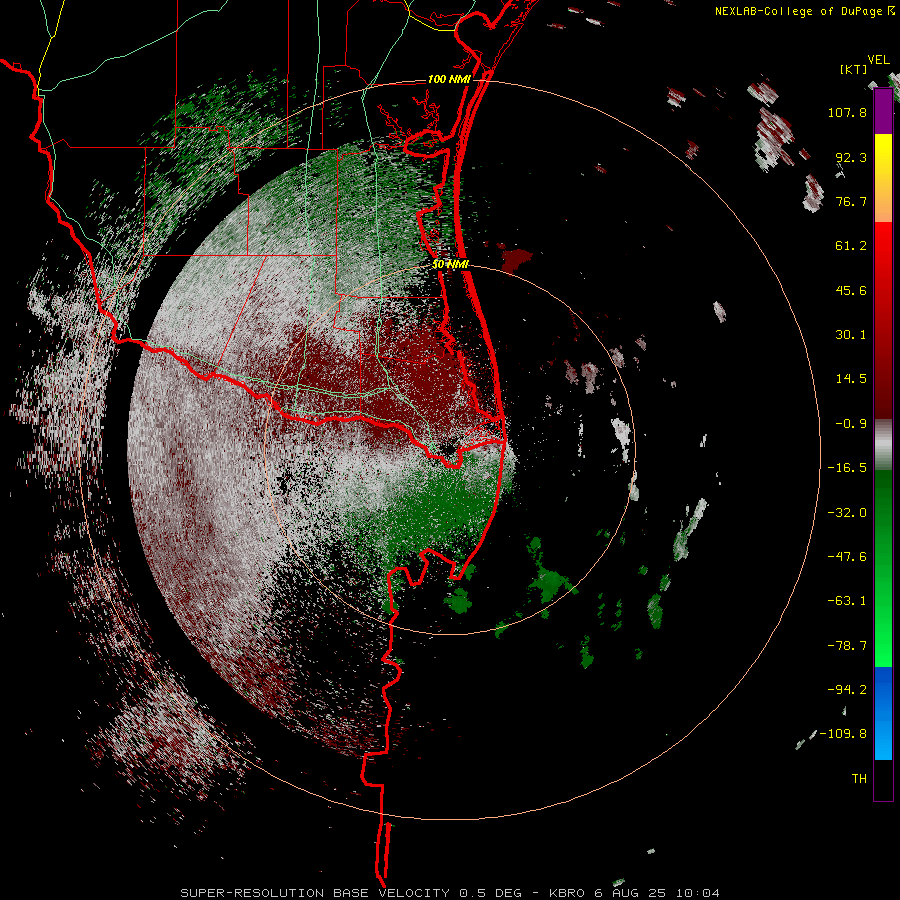Click the VEL legend title
This screenshot has height=900, width=900.
878,60
